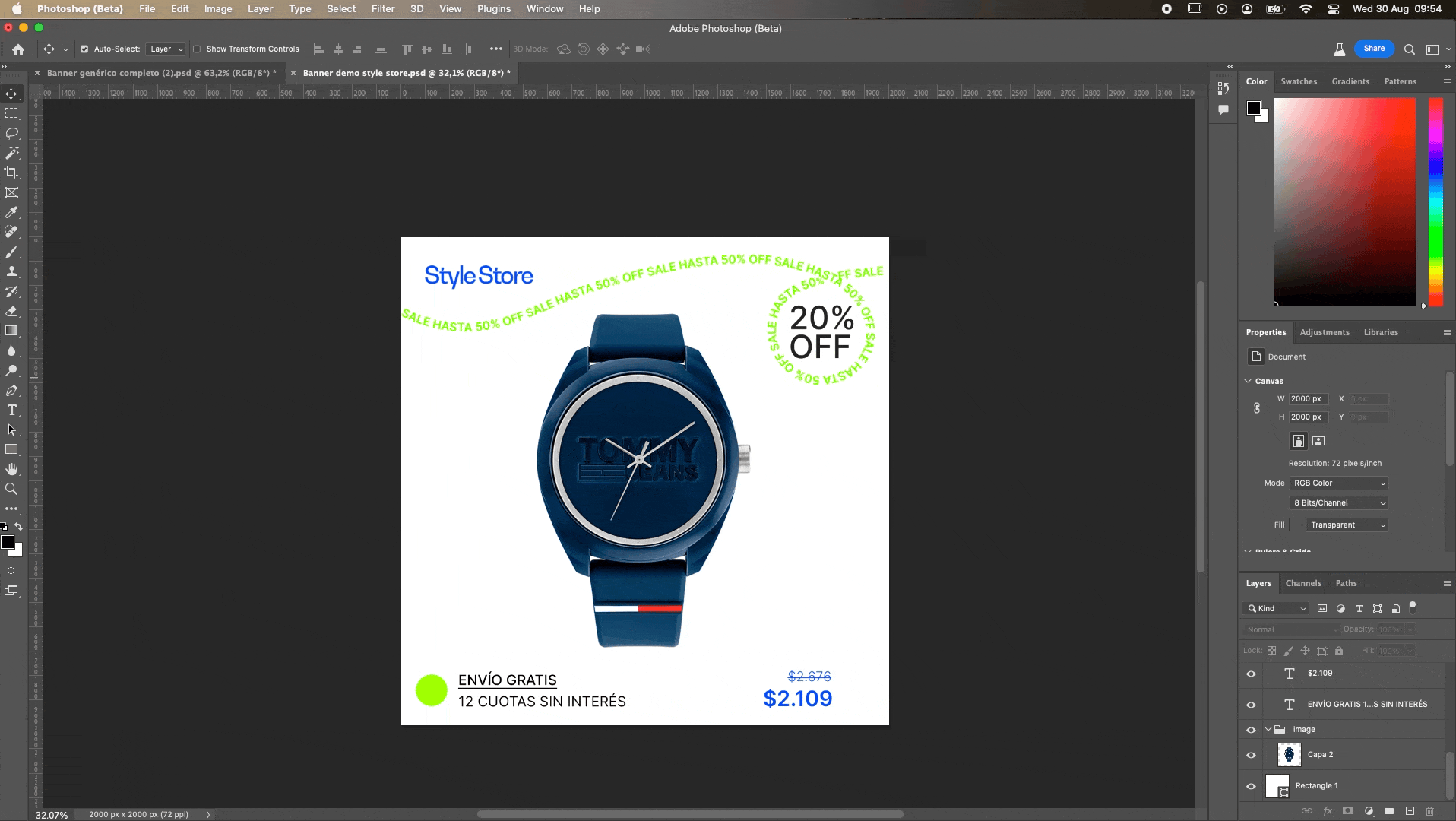Select the Rectangular Marquee tool
The width and height of the screenshot is (1456, 821).
coord(11,113)
